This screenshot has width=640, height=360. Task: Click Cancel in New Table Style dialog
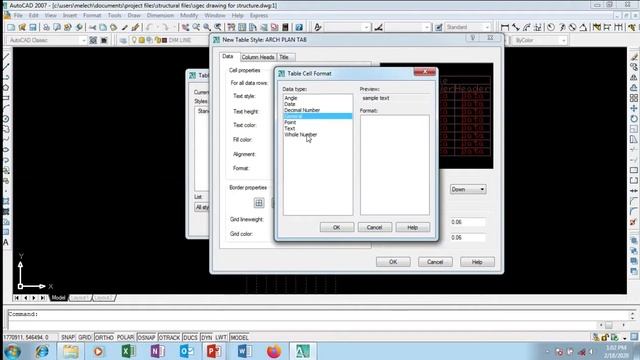click(x=435, y=262)
